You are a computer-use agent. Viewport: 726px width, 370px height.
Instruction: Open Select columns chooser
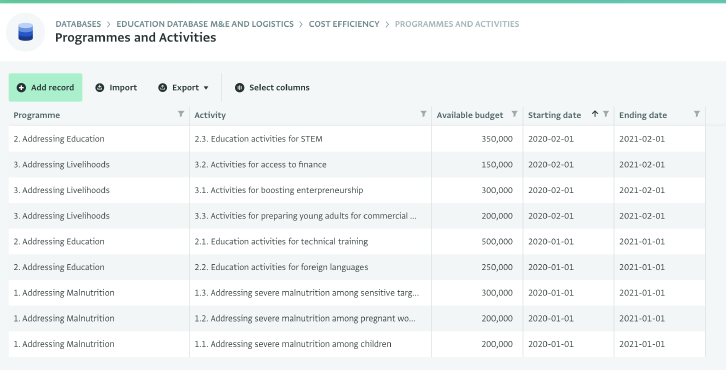(272, 88)
